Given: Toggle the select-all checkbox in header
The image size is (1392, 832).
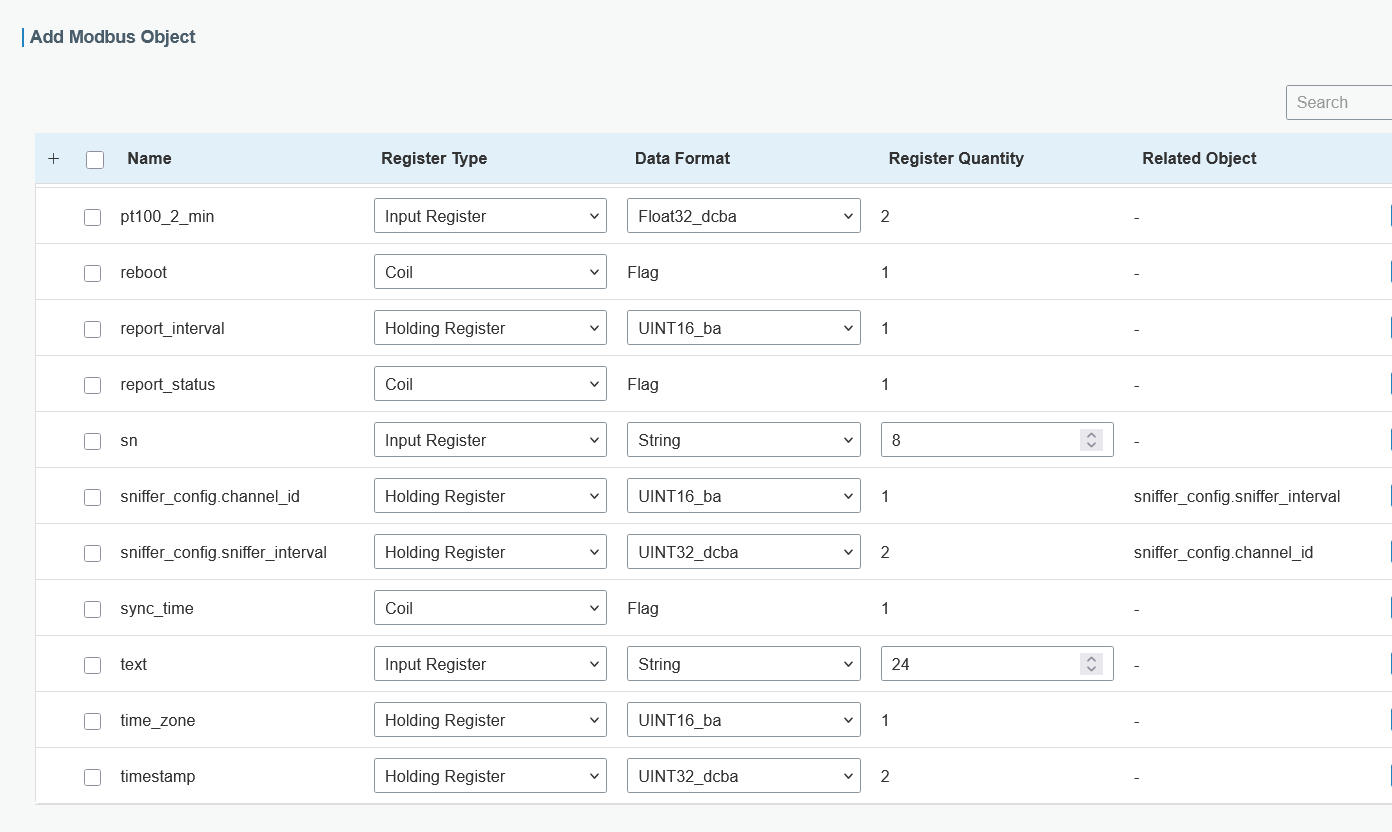Looking at the screenshot, I should [95, 160].
